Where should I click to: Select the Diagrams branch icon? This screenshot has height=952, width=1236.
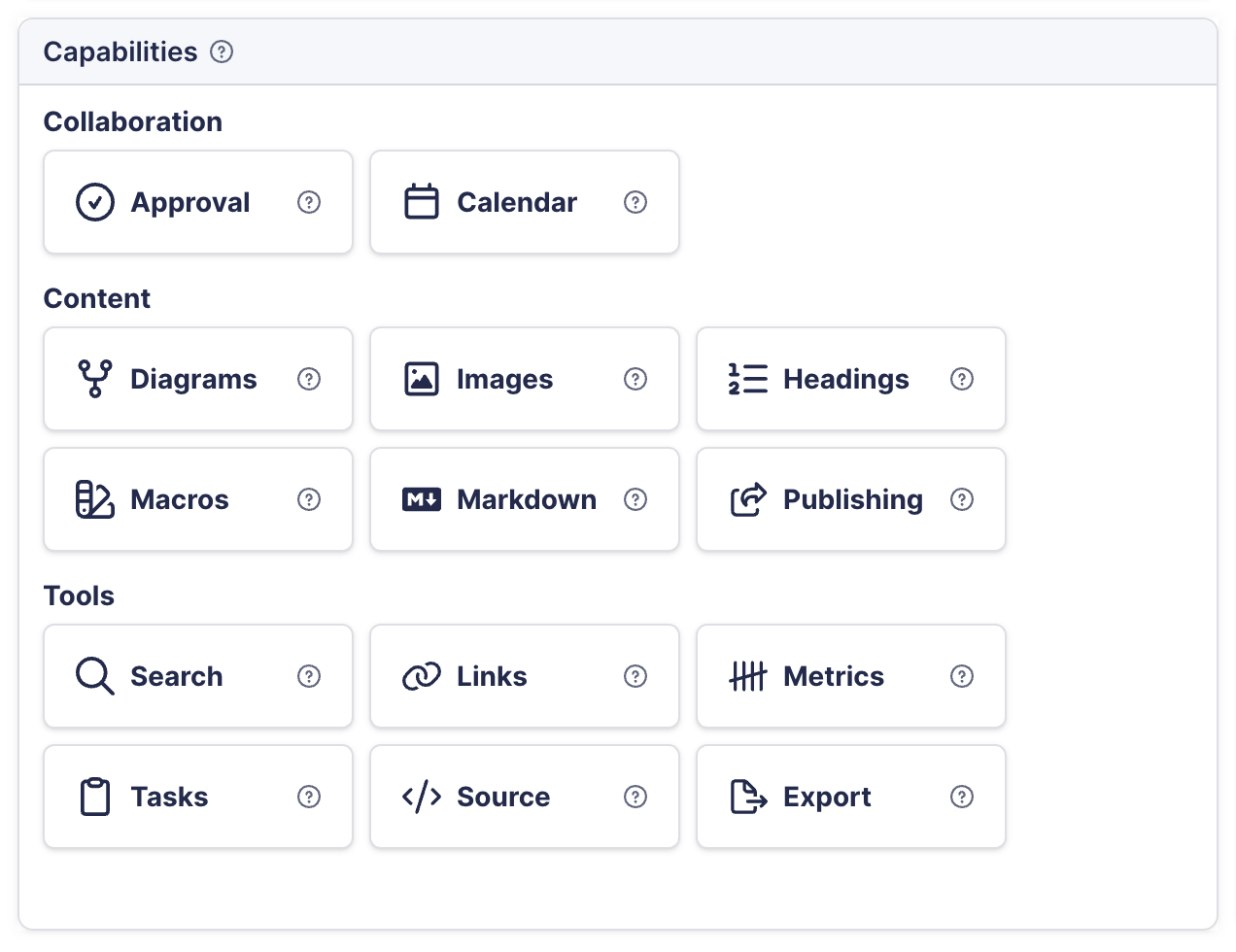click(x=95, y=379)
